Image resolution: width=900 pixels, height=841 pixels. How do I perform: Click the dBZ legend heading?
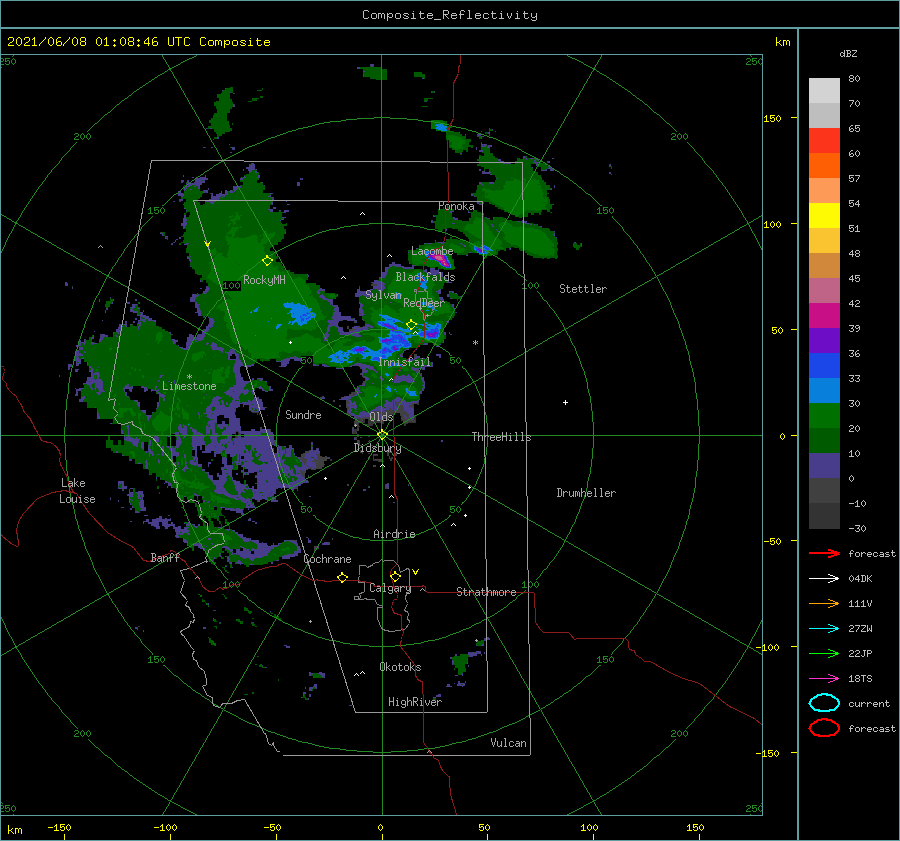pyautogui.click(x=848, y=54)
